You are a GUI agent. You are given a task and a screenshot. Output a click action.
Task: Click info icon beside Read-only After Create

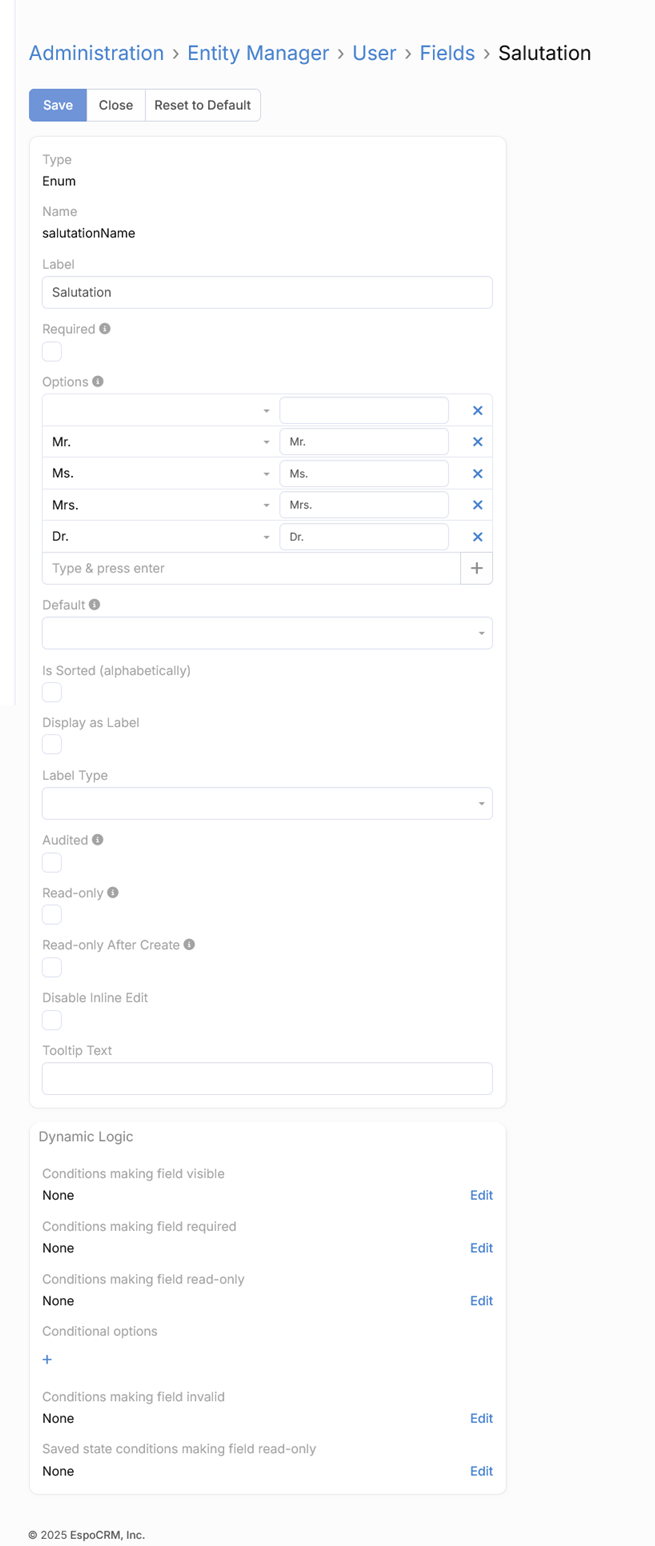pos(189,944)
